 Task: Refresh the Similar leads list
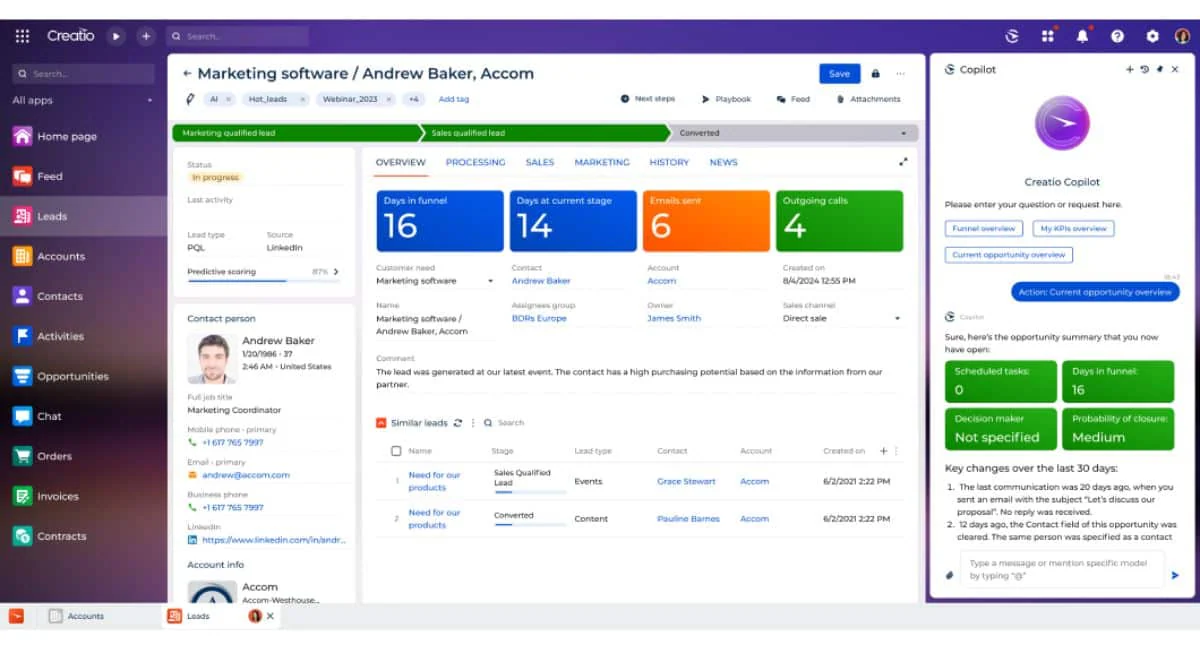pyautogui.click(x=458, y=423)
